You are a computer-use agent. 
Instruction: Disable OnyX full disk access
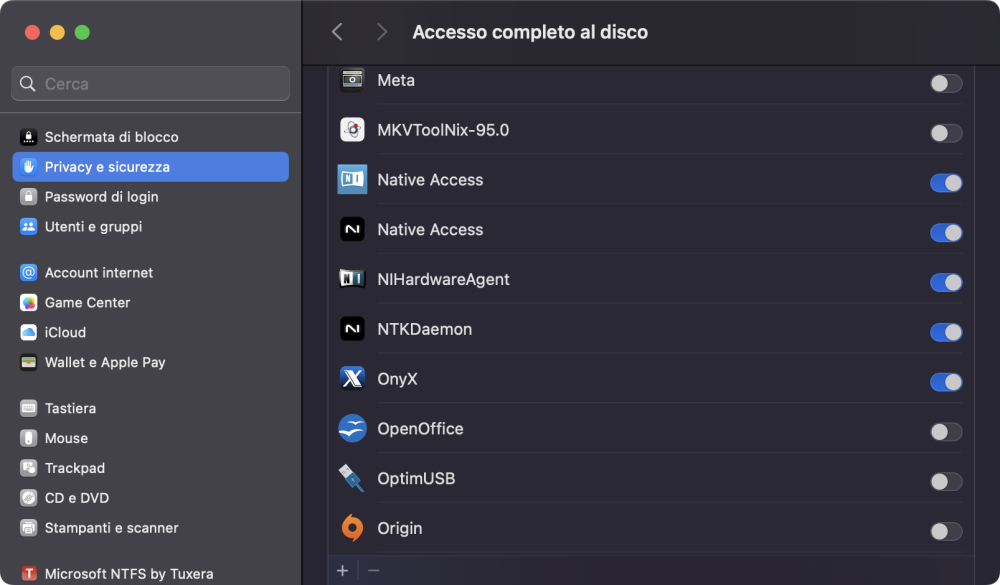pos(946,381)
